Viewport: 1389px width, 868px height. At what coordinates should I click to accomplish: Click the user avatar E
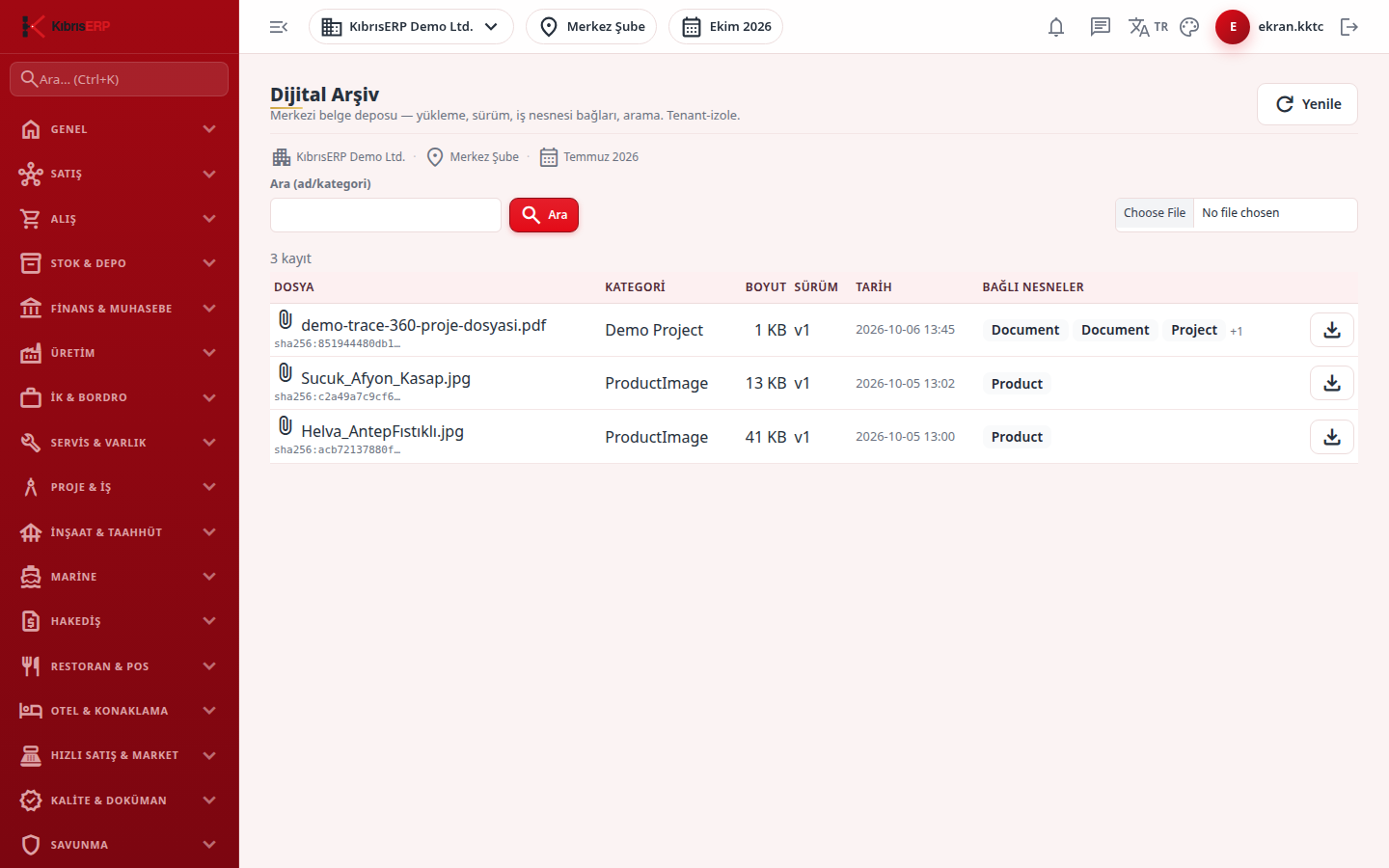1233,27
